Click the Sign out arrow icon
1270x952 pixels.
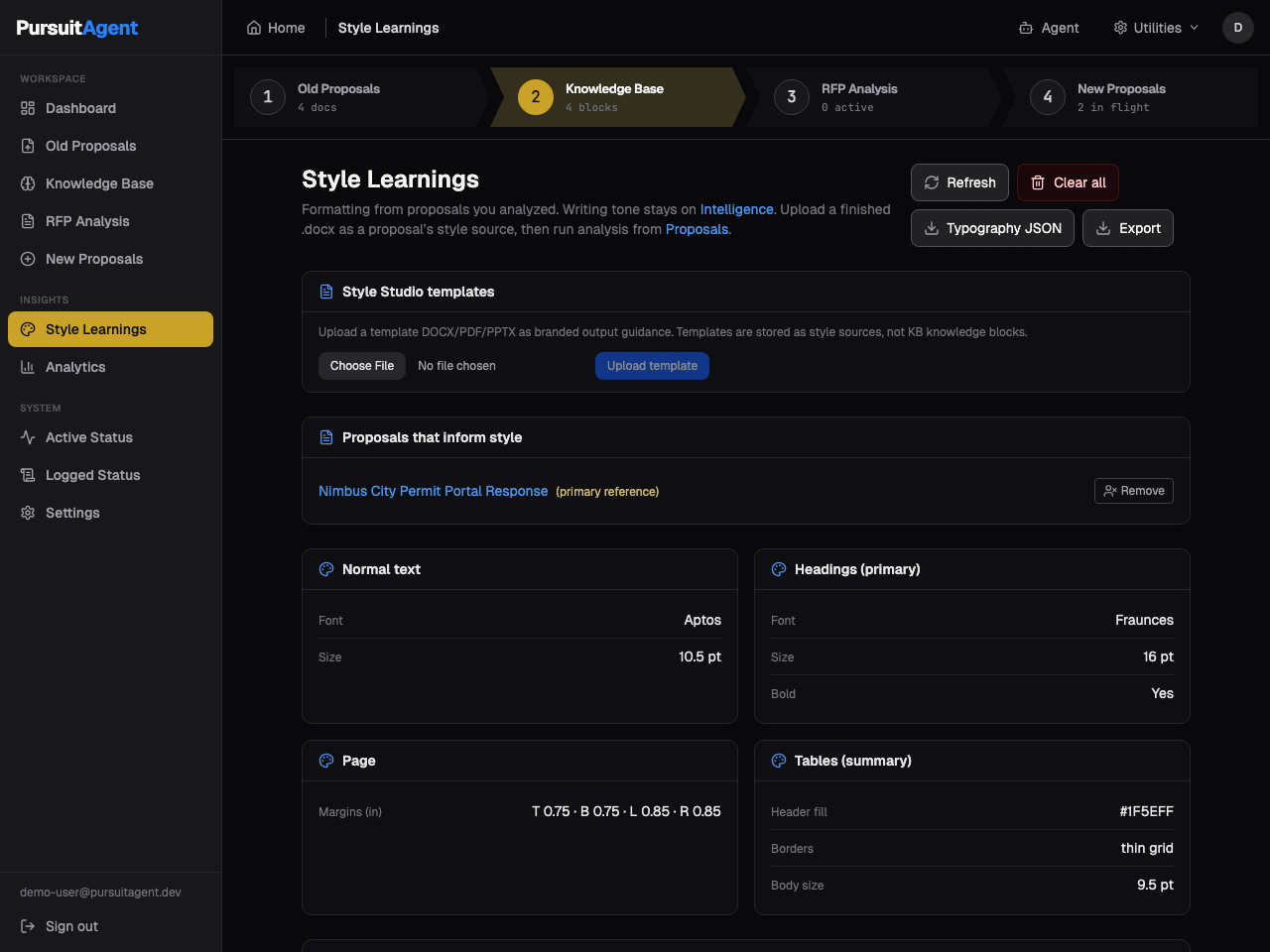28,926
